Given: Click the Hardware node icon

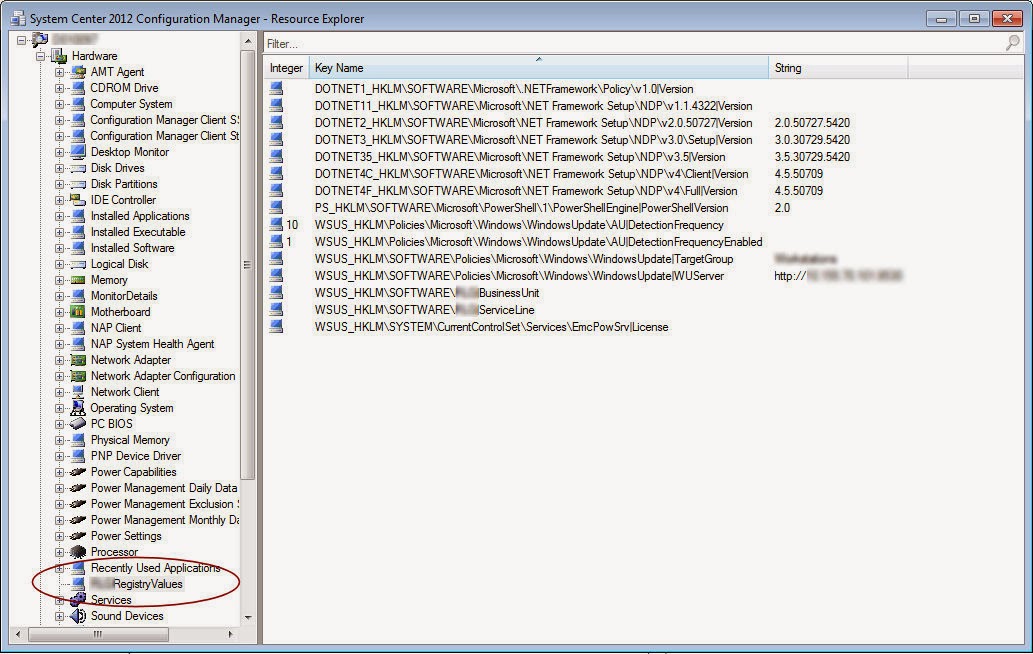Looking at the screenshot, I should click(x=59, y=56).
